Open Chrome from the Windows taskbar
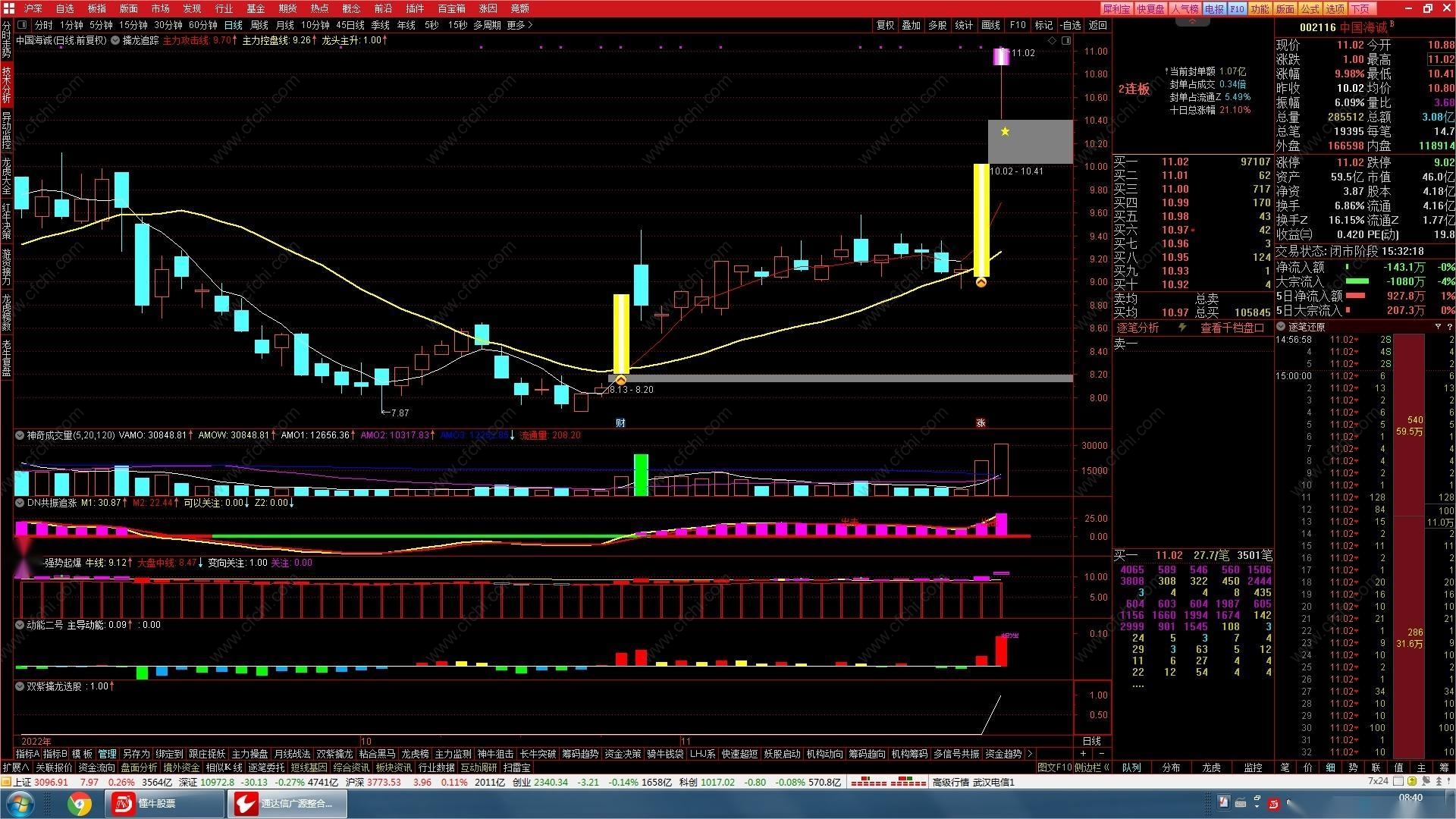Viewport: 1456px width, 819px height. (79, 803)
